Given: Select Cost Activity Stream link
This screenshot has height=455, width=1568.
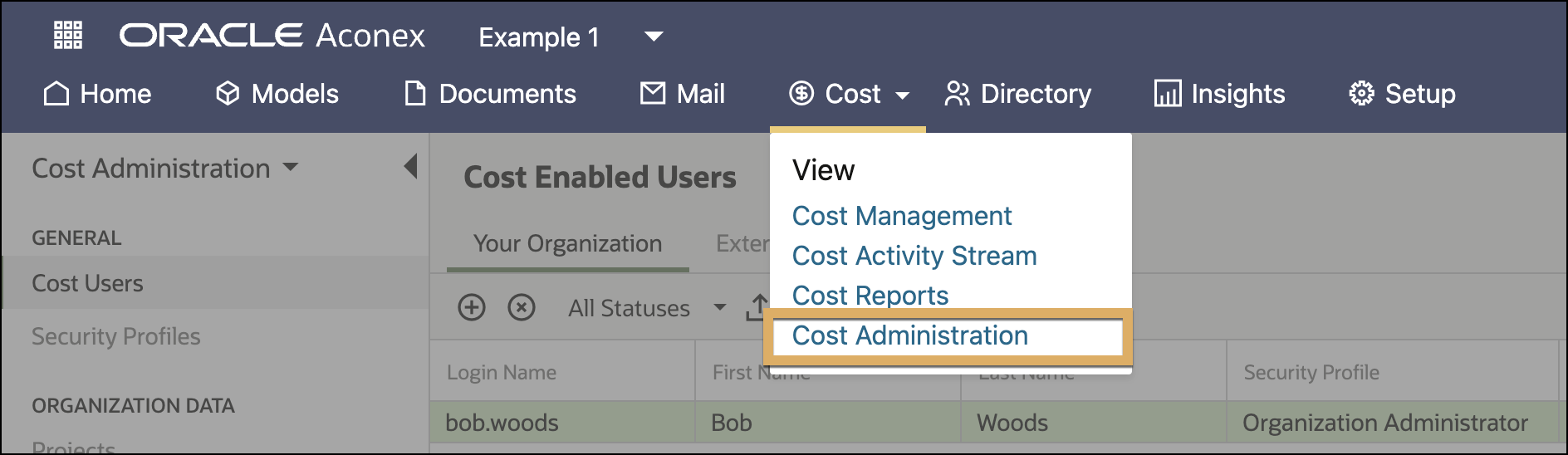Looking at the screenshot, I should (x=914, y=256).
